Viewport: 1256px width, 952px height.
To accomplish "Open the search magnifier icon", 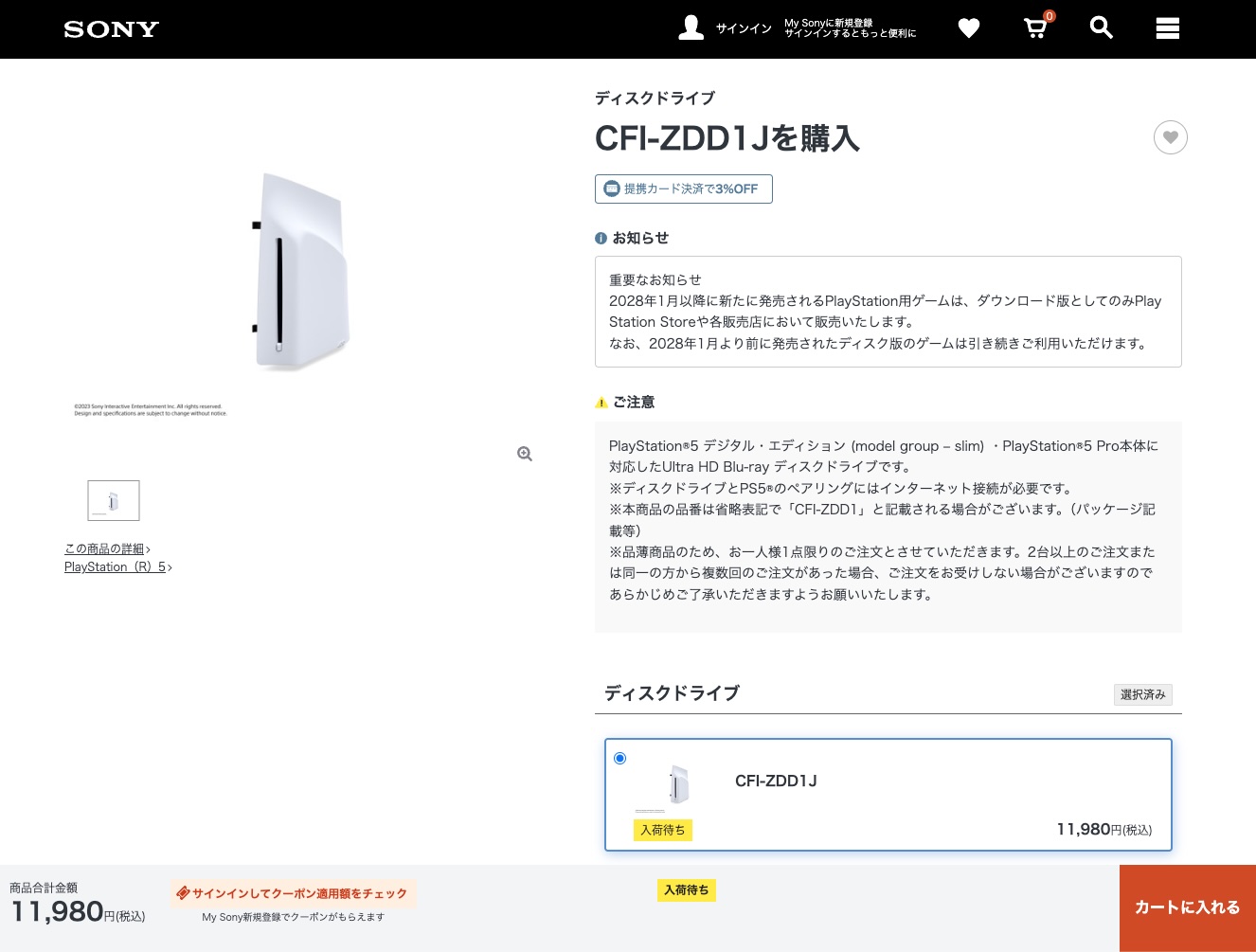I will (x=1102, y=27).
